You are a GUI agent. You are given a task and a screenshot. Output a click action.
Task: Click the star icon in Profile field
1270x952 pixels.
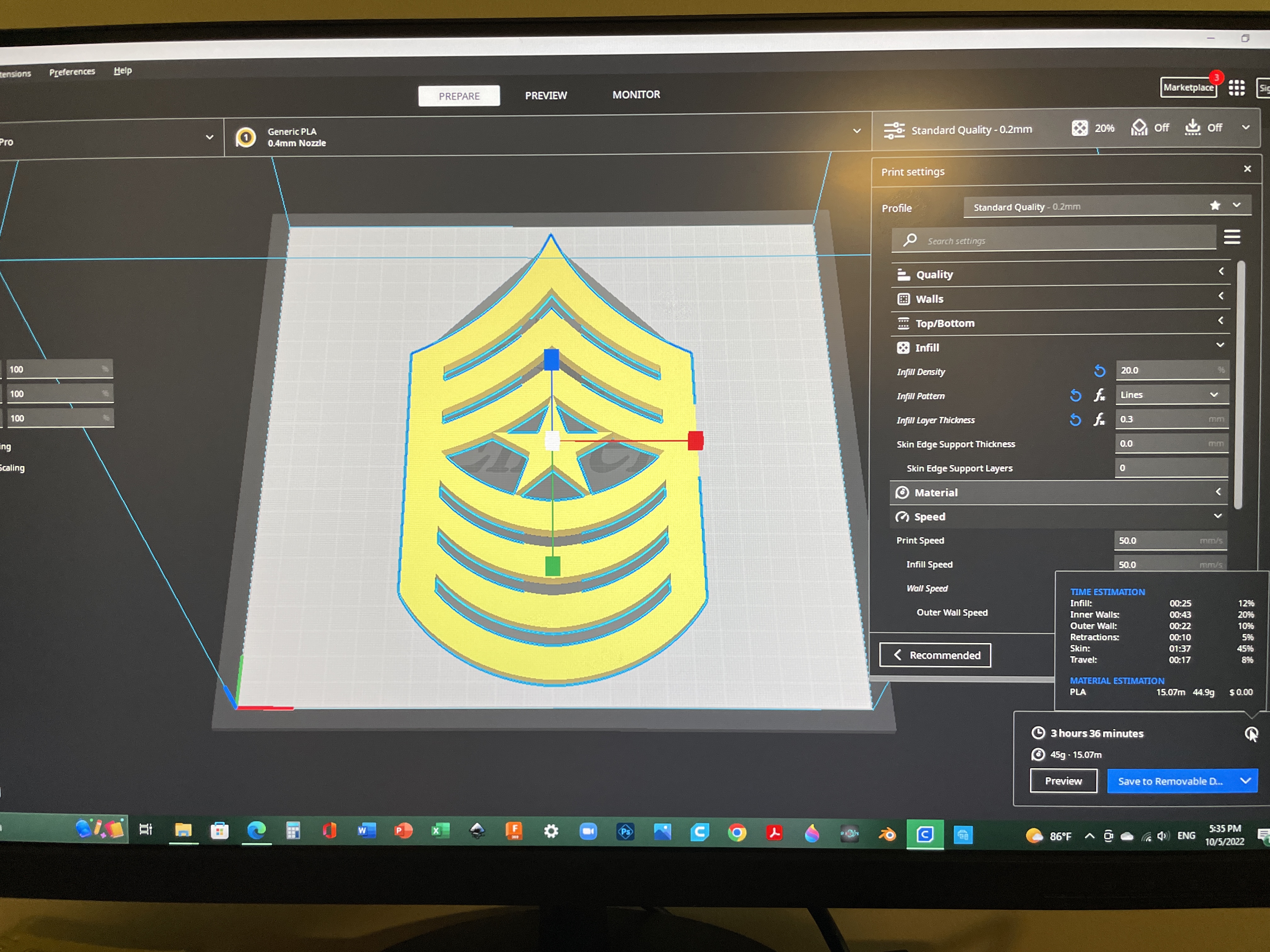1215,206
